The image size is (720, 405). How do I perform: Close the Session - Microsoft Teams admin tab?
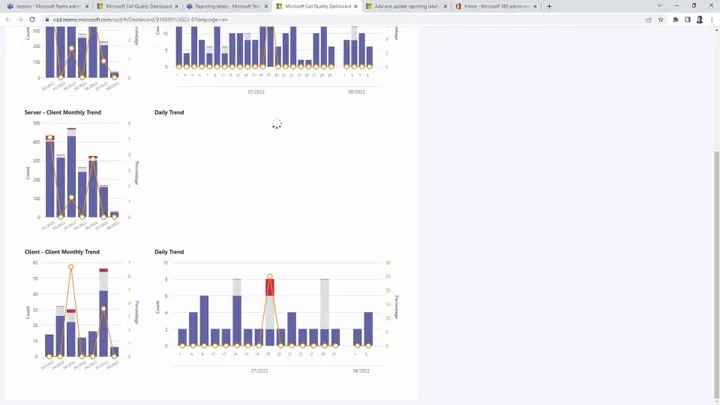pos(87,6)
